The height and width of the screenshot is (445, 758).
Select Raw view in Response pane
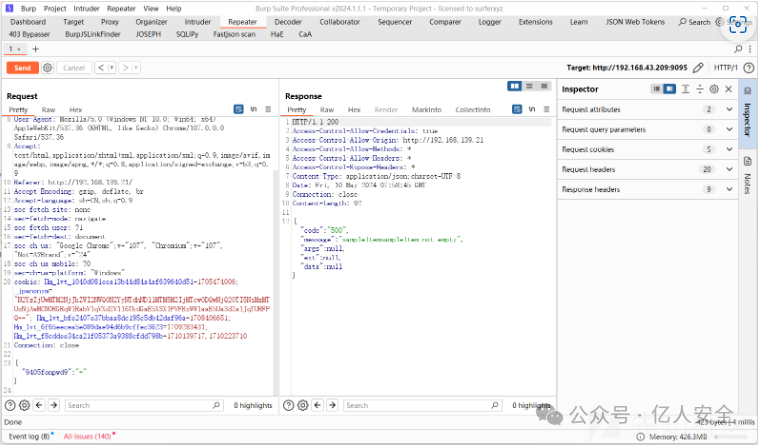(327, 110)
